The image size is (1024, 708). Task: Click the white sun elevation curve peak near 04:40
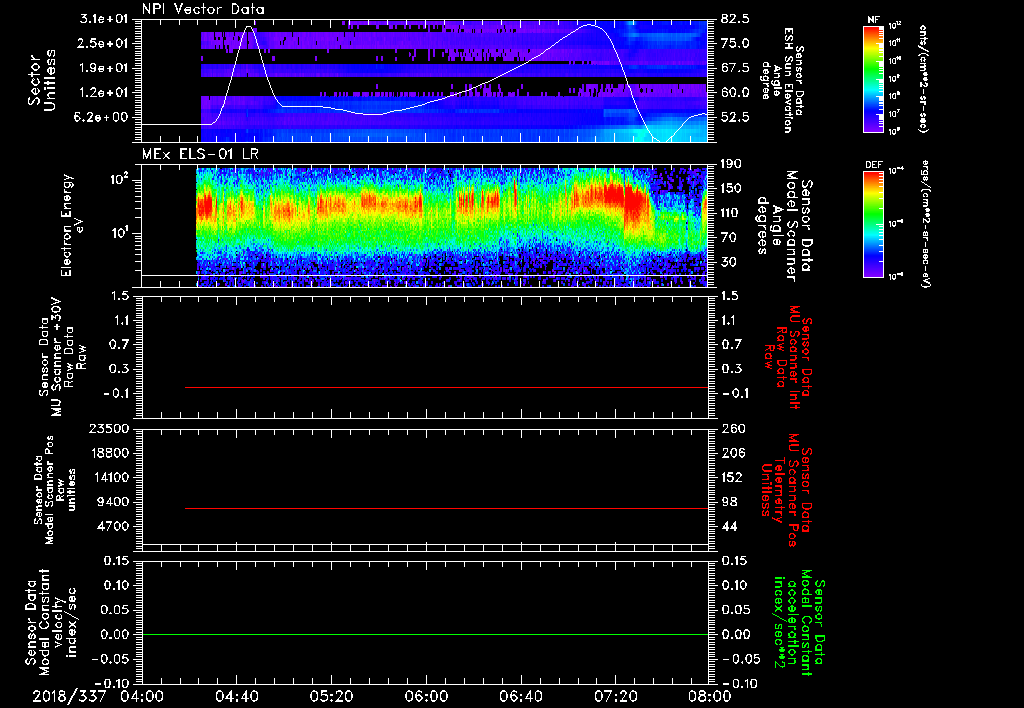[249, 27]
